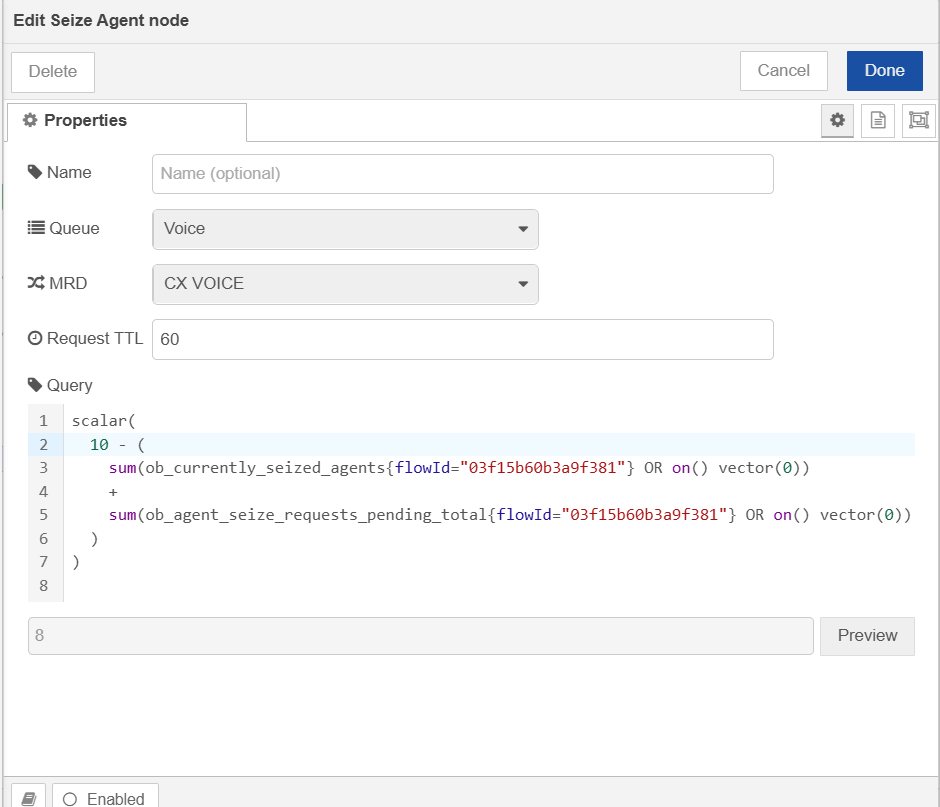
Task: Click the list icon beside Queue
Action: [x=36, y=228]
